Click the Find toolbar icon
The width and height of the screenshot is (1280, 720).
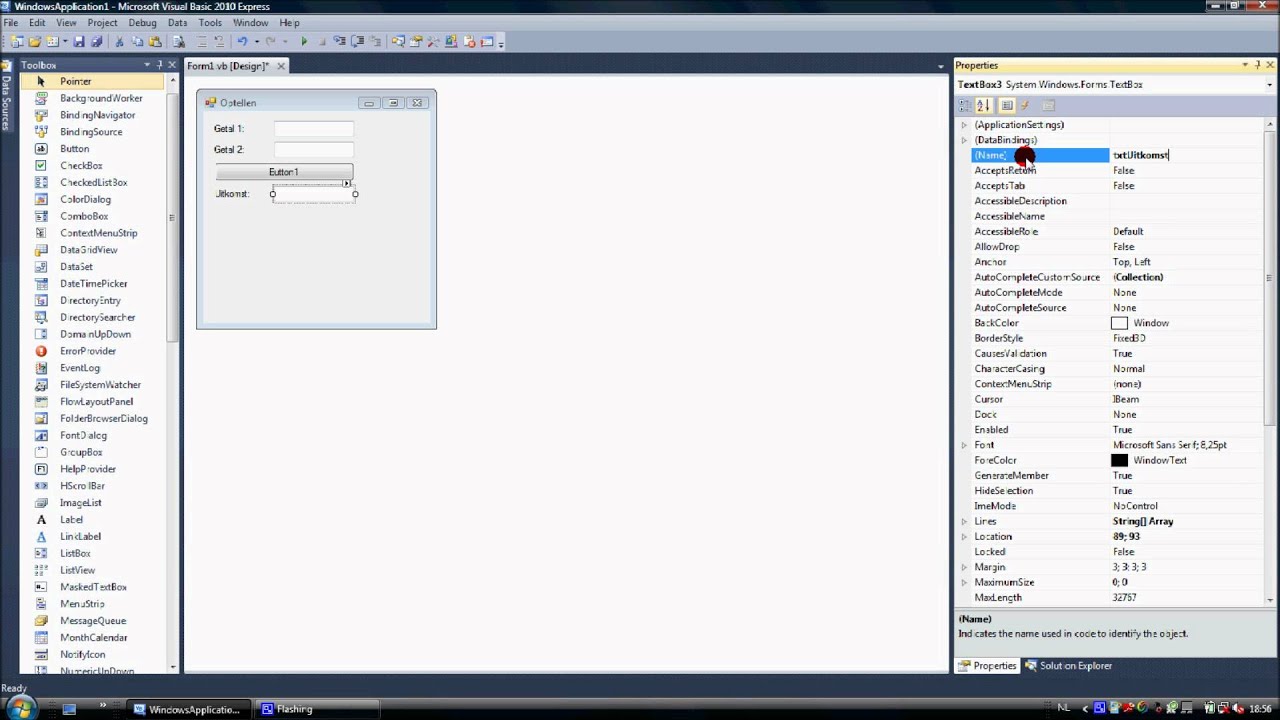coord(178,41)
